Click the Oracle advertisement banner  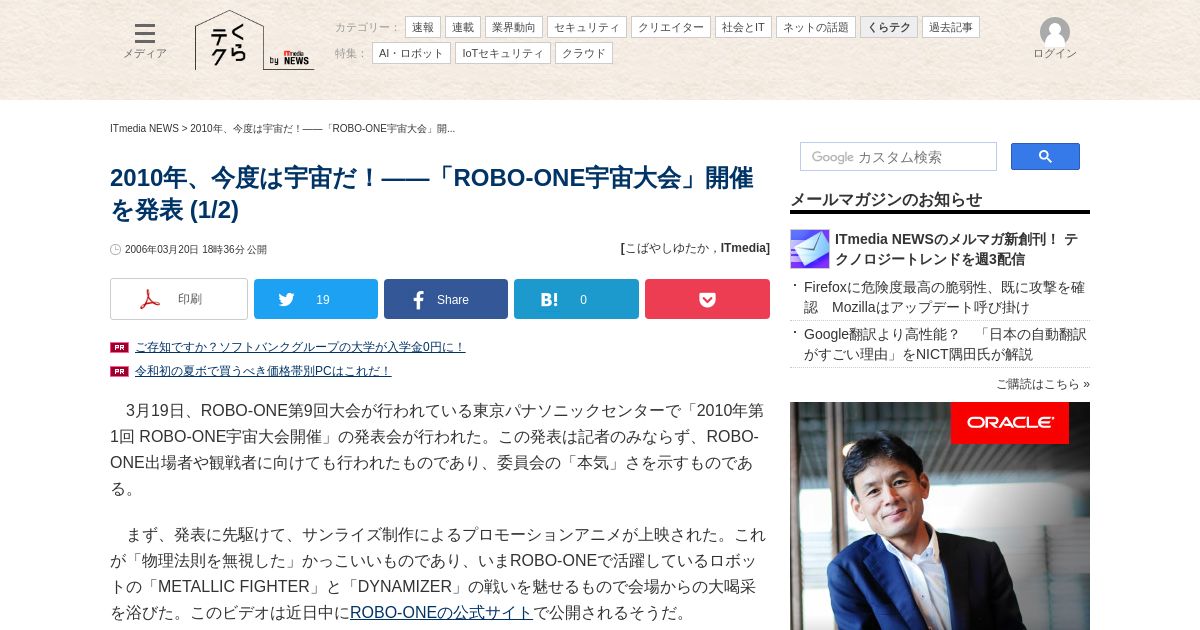tap(940, 516)
